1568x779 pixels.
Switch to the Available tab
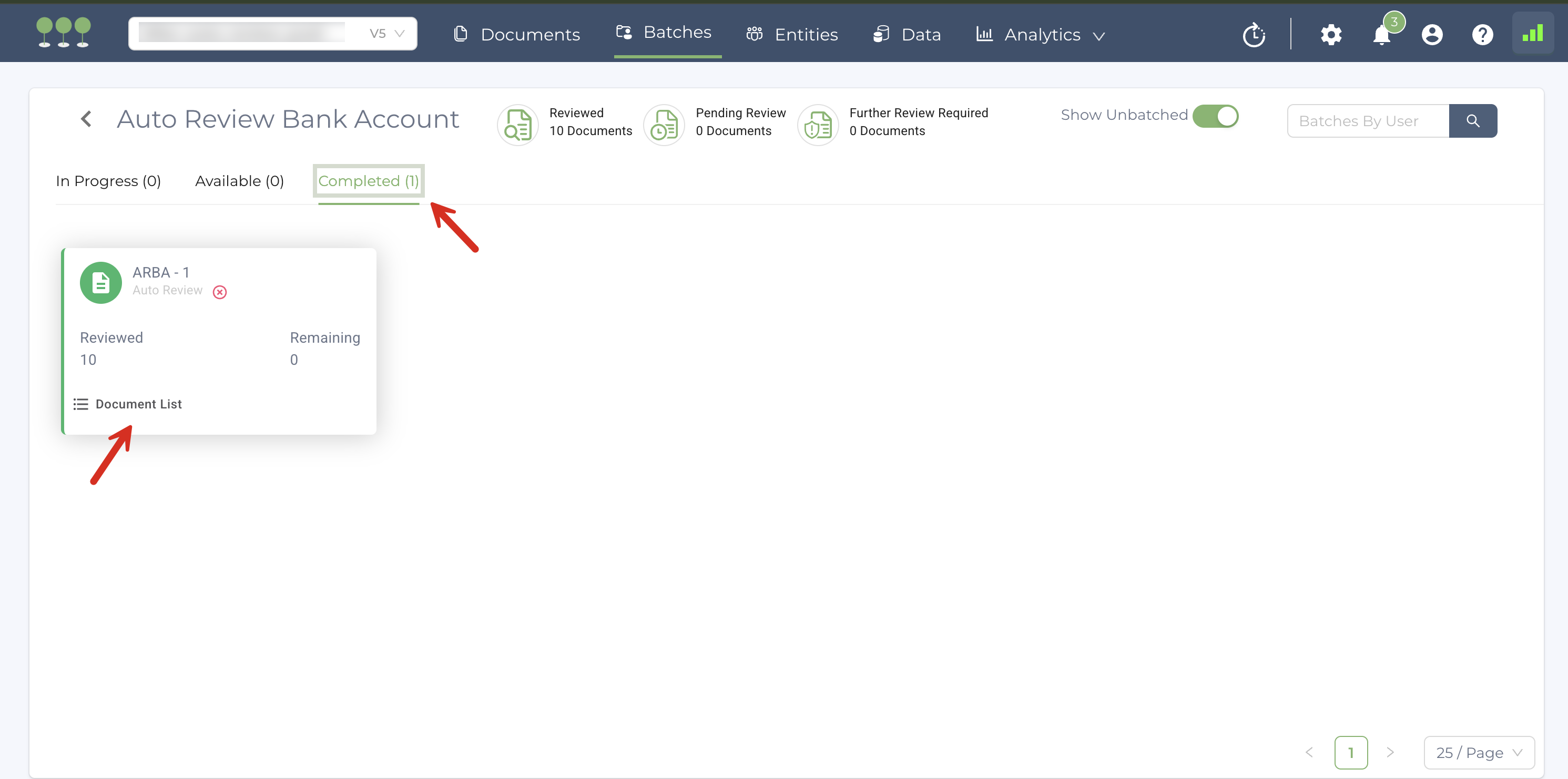coord(239,181)
